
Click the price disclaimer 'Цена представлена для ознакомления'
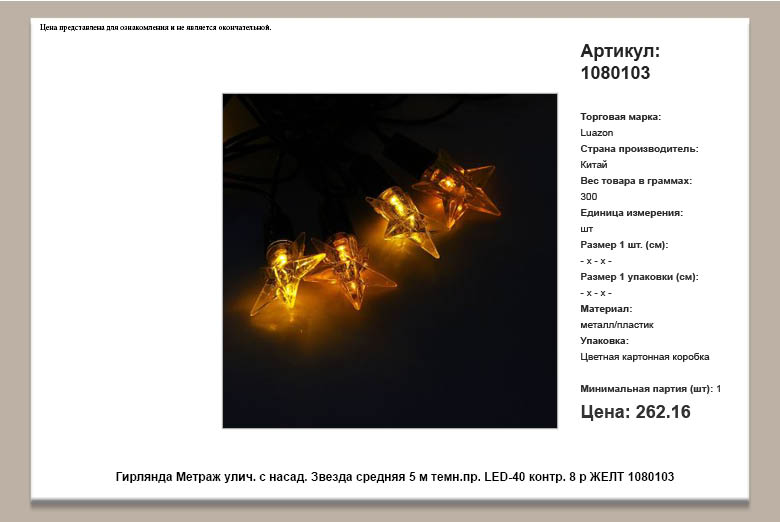click(156, 27)
